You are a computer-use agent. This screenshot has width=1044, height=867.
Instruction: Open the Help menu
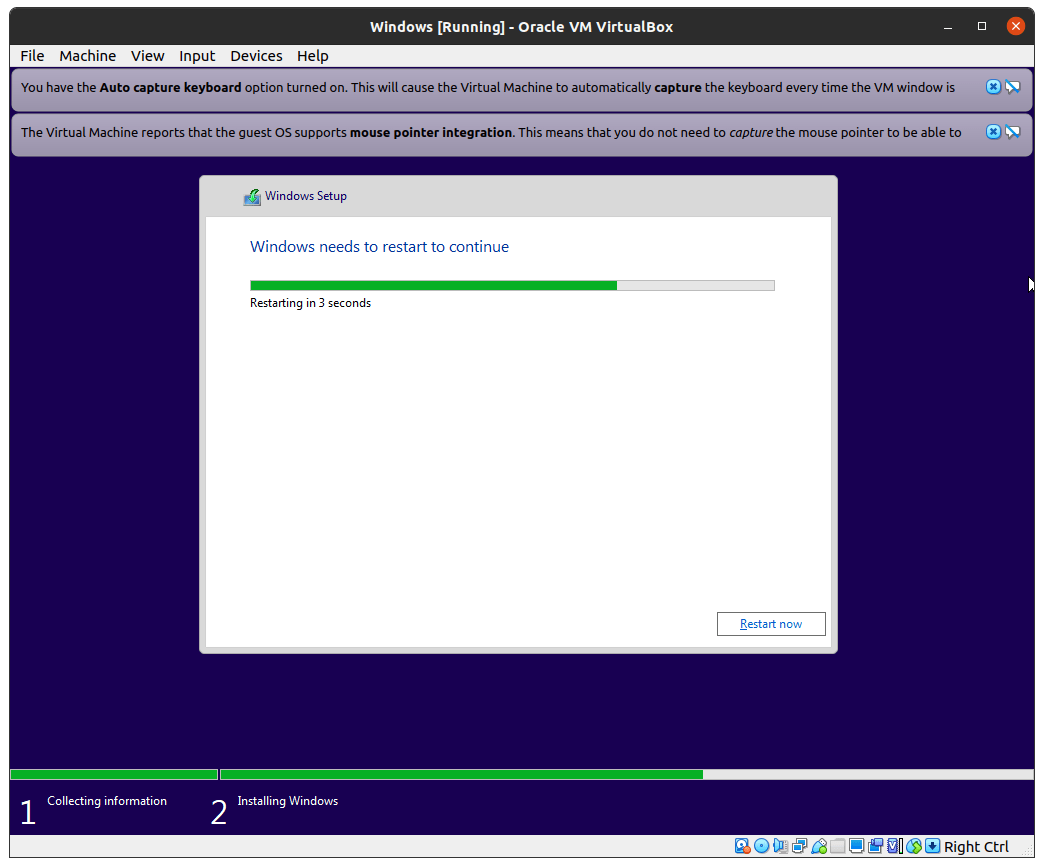click(x=312, y=56)
